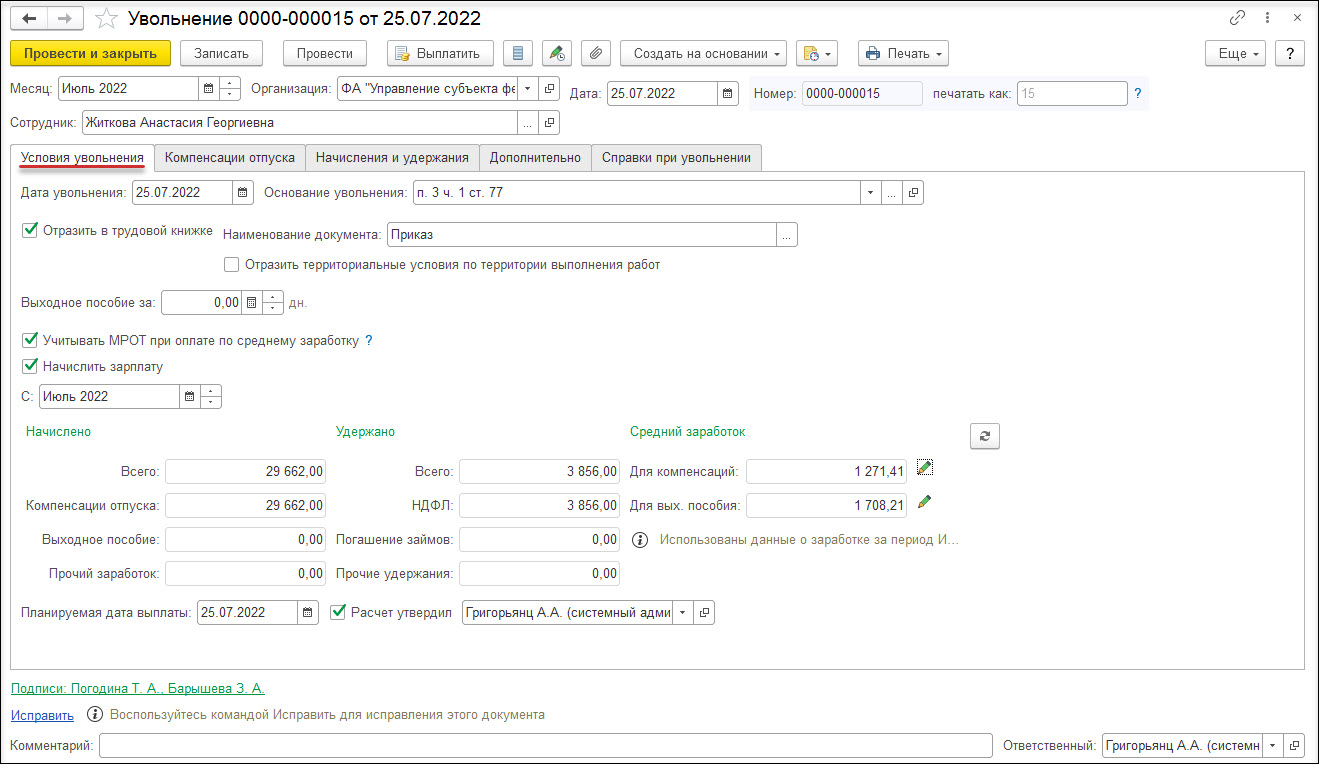This screenshot has height=764, width=1319.
Task: Click the Использованы данные о заработке info text
Action: [x=809, y=539]
